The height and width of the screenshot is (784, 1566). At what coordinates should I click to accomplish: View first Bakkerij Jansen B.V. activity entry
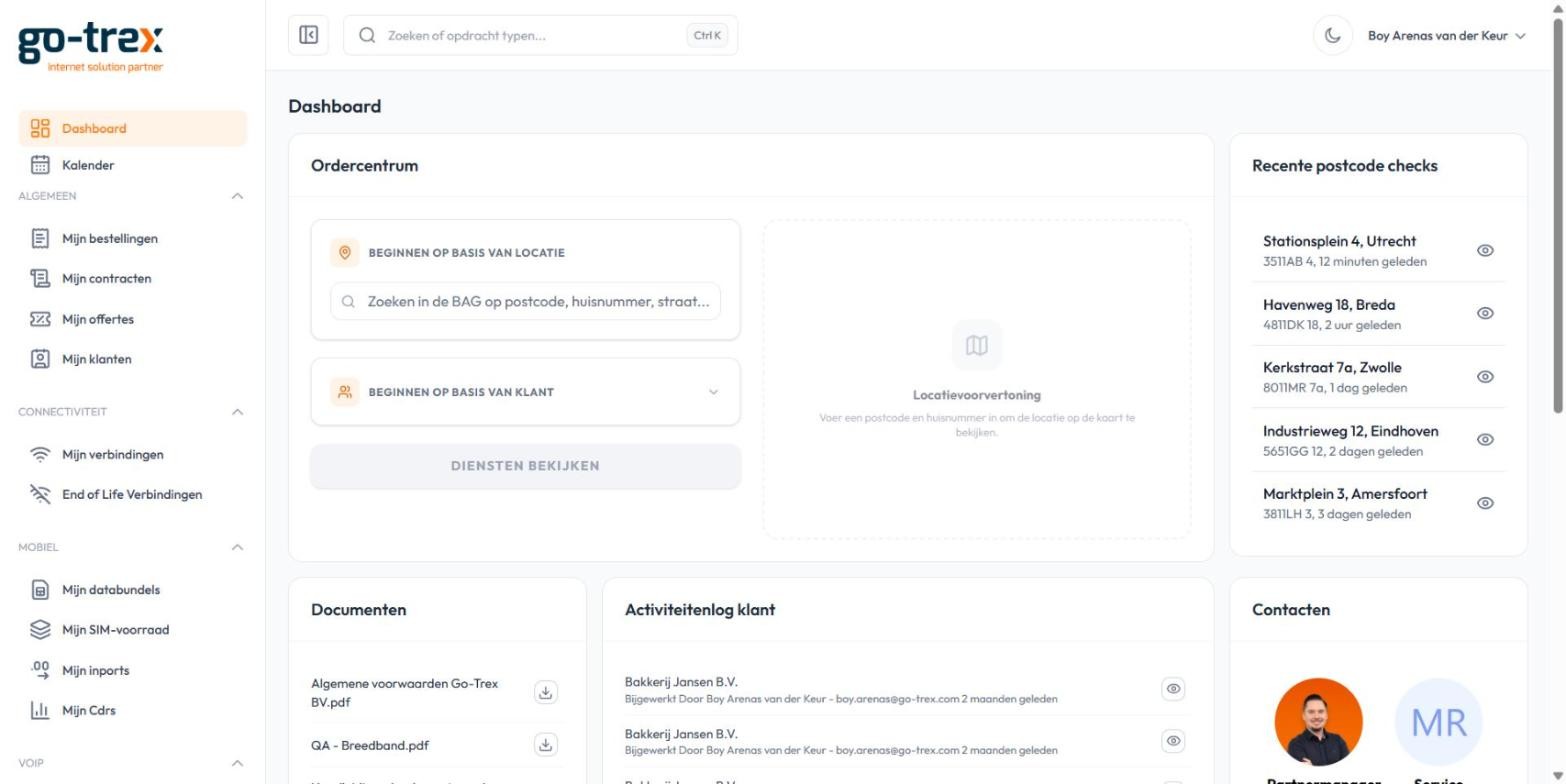1173,689
